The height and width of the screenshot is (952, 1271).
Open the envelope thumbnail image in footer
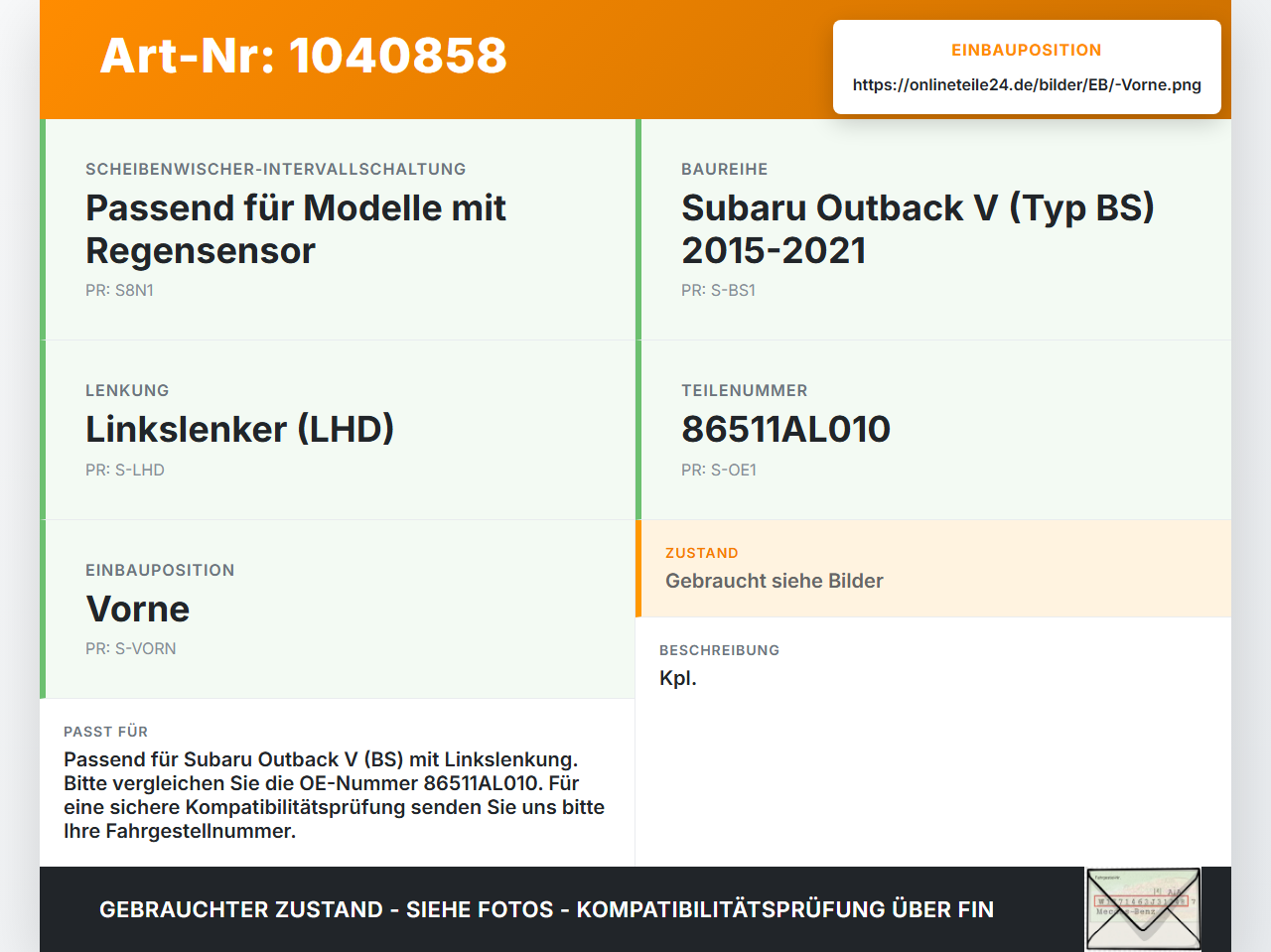1143,909
